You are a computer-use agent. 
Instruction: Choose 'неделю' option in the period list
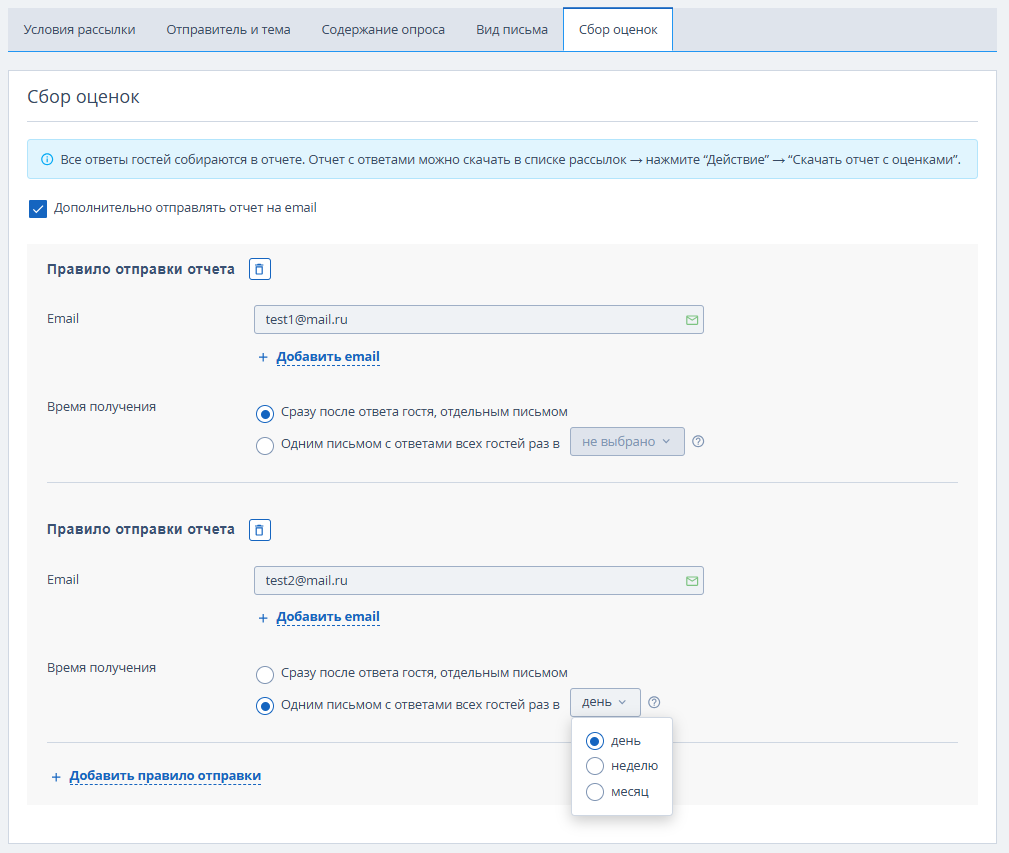(622, 766)
